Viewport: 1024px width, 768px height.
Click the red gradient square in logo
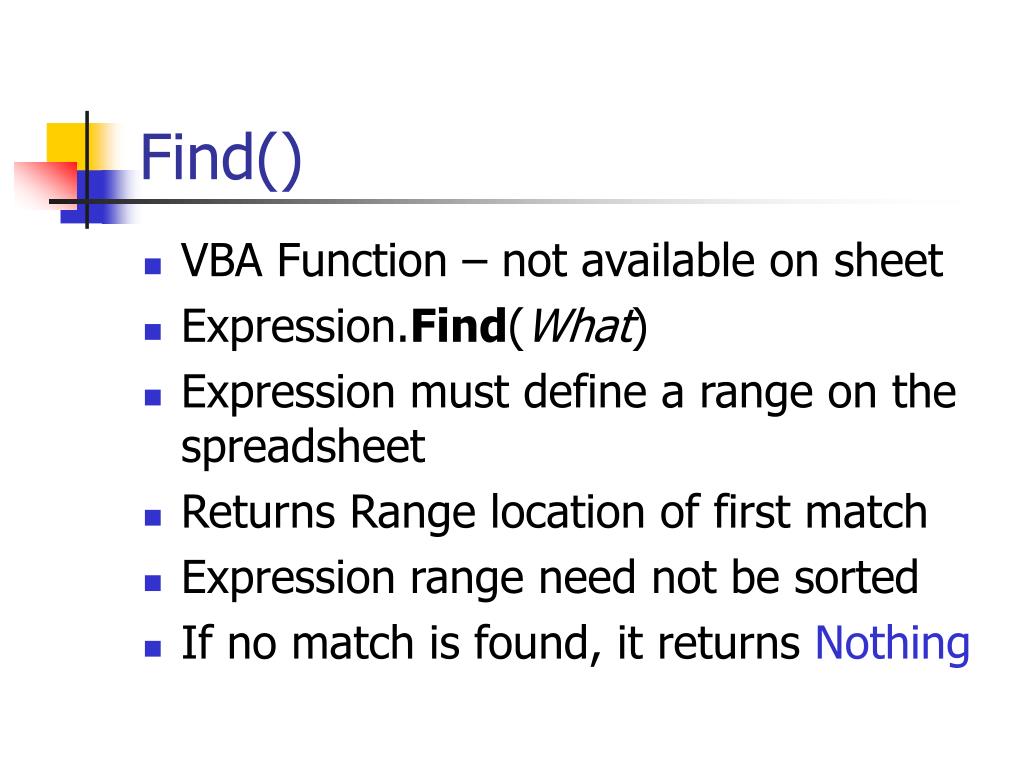[46, 184]
